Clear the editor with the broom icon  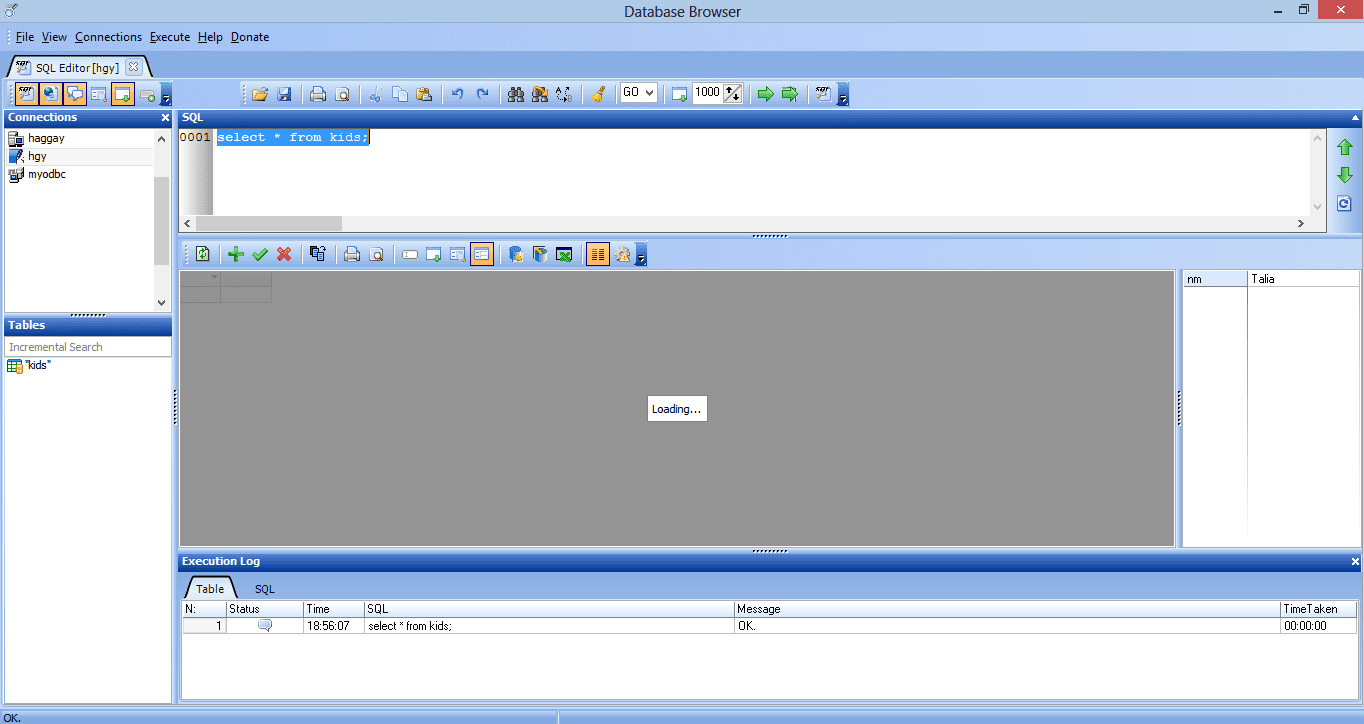pos(598,94)
